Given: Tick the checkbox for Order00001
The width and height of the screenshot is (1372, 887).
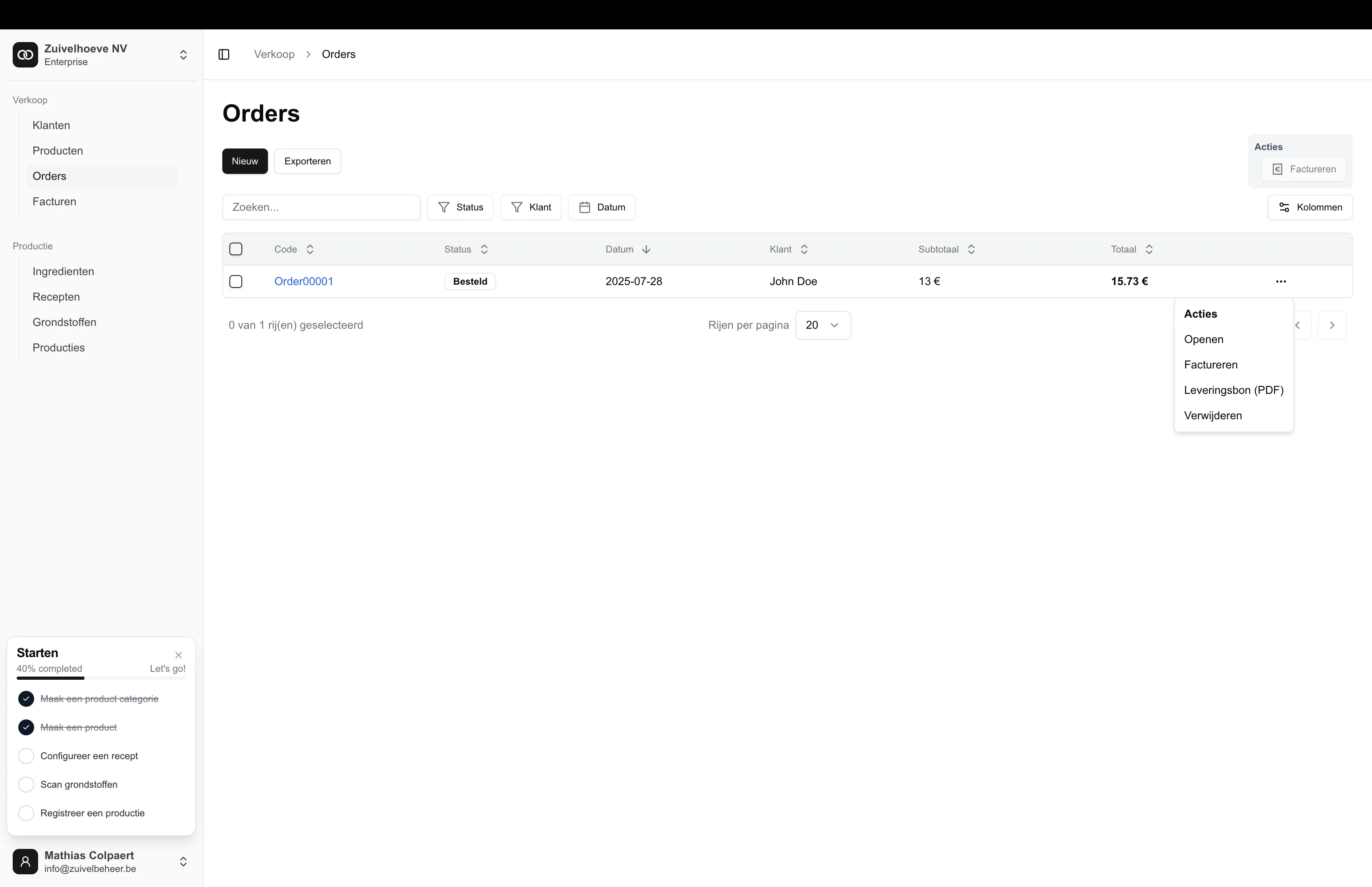Looking at the screenshot, I should pyautogui.click(x=235, y=281).
